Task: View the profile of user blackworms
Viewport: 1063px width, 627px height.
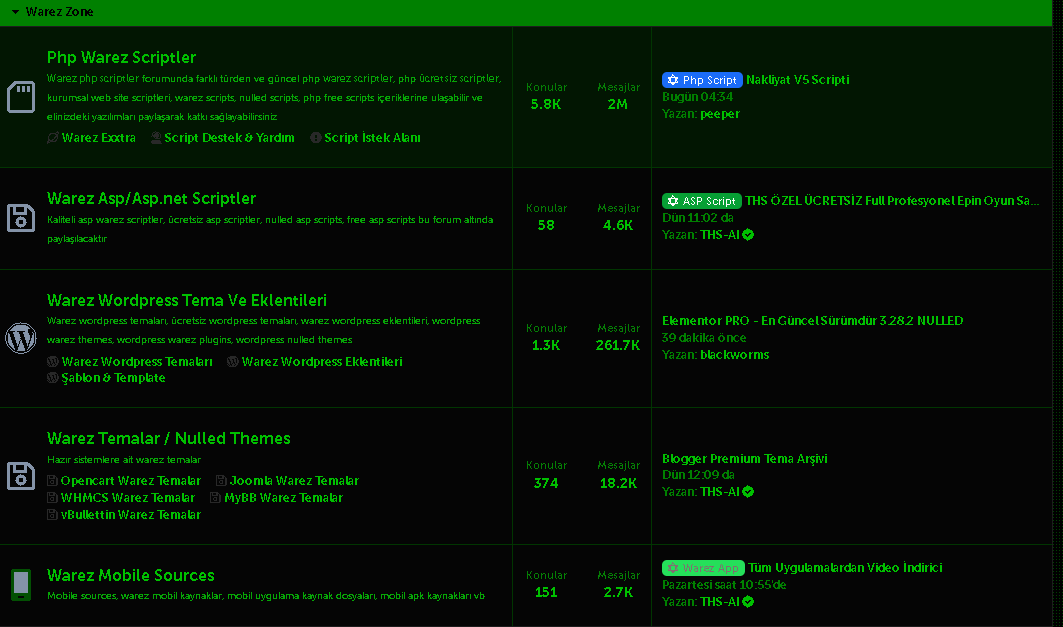Action: [735, 355]
